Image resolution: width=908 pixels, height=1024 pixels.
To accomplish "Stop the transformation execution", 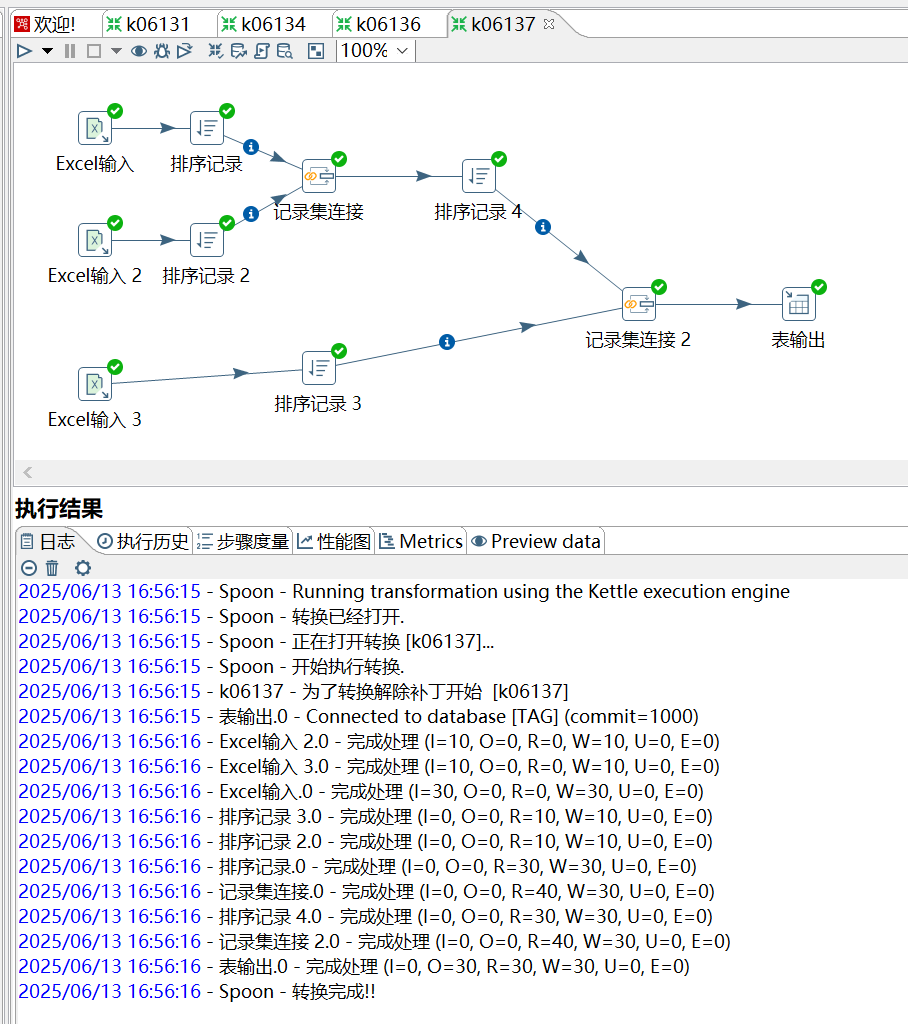I will (x=94, y=51).
